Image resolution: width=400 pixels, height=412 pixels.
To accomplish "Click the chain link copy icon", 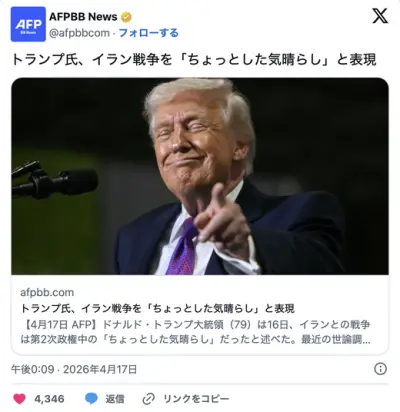I will 148,399.
